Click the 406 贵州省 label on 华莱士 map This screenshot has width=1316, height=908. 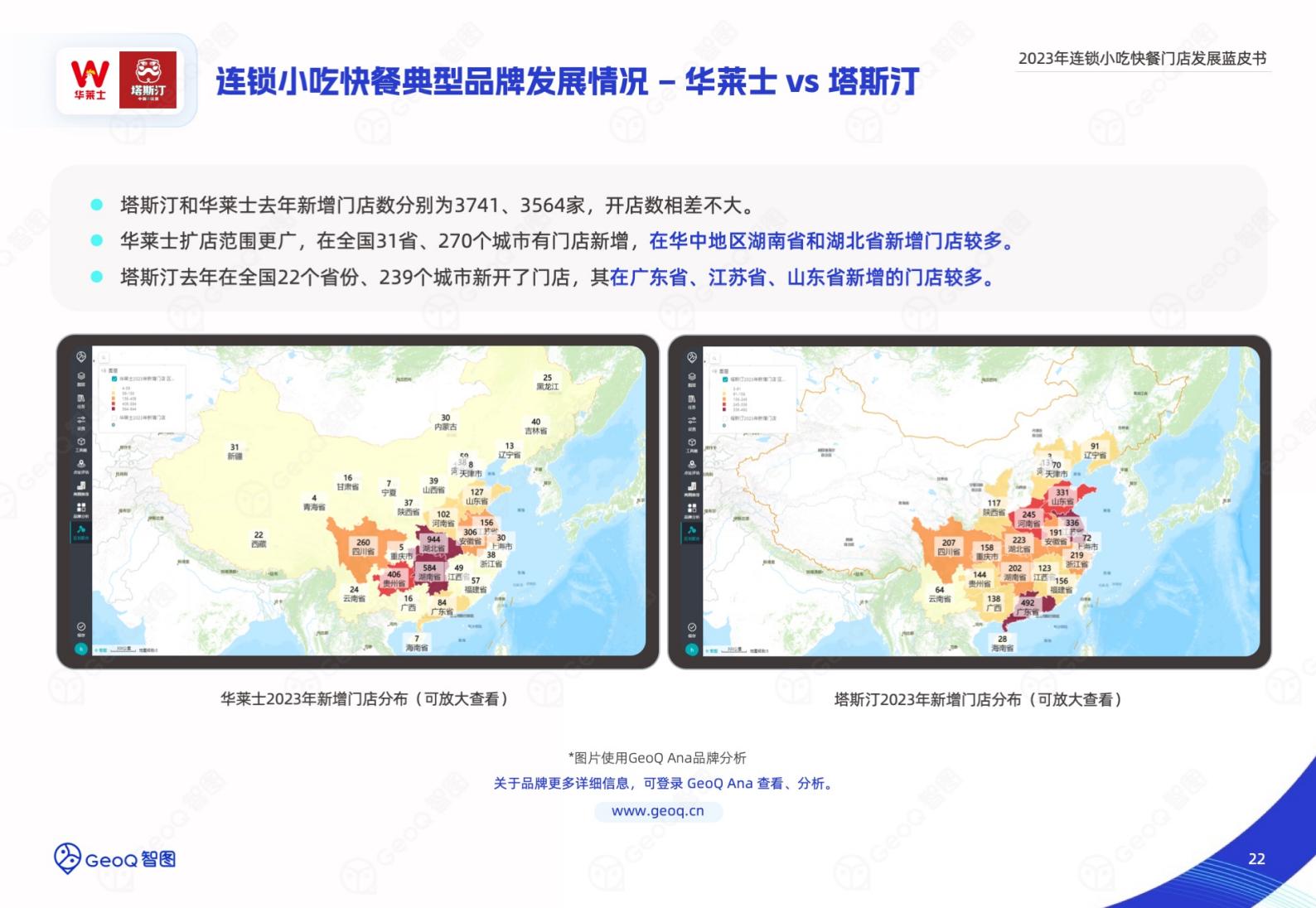click(x=394, y=578)
